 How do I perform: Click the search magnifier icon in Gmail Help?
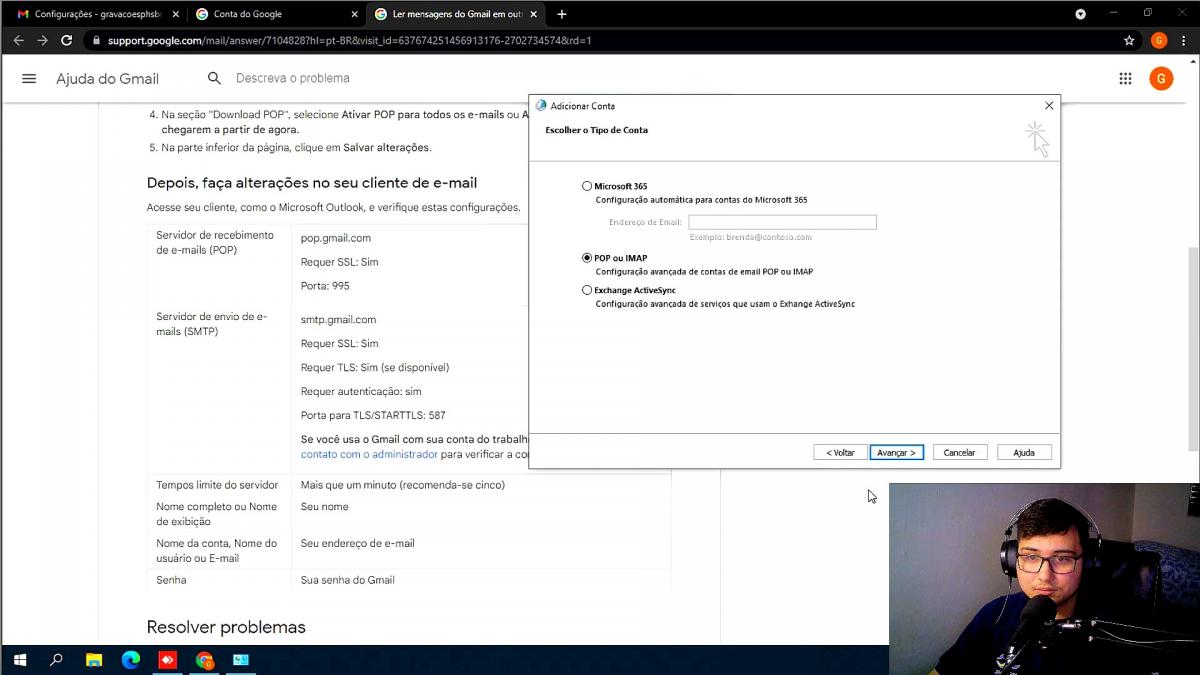point(214,78)
